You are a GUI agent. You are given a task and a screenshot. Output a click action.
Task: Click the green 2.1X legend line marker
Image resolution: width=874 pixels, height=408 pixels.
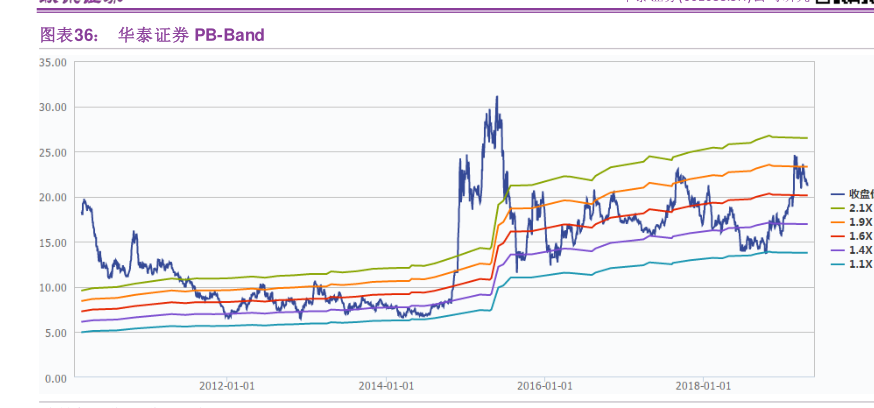click(x=837, y=207)
